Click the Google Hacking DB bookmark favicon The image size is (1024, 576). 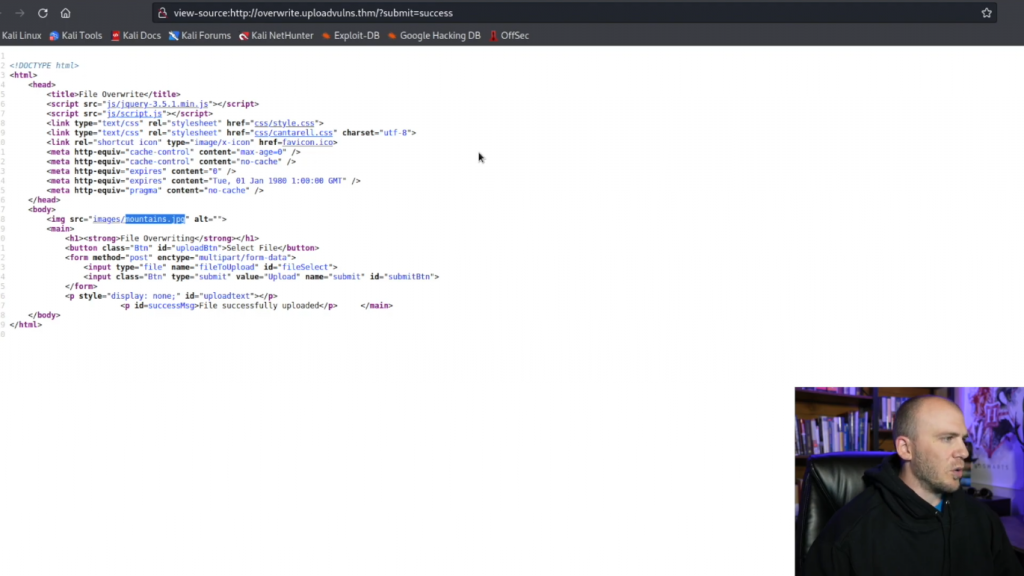[x=392, y=36]
